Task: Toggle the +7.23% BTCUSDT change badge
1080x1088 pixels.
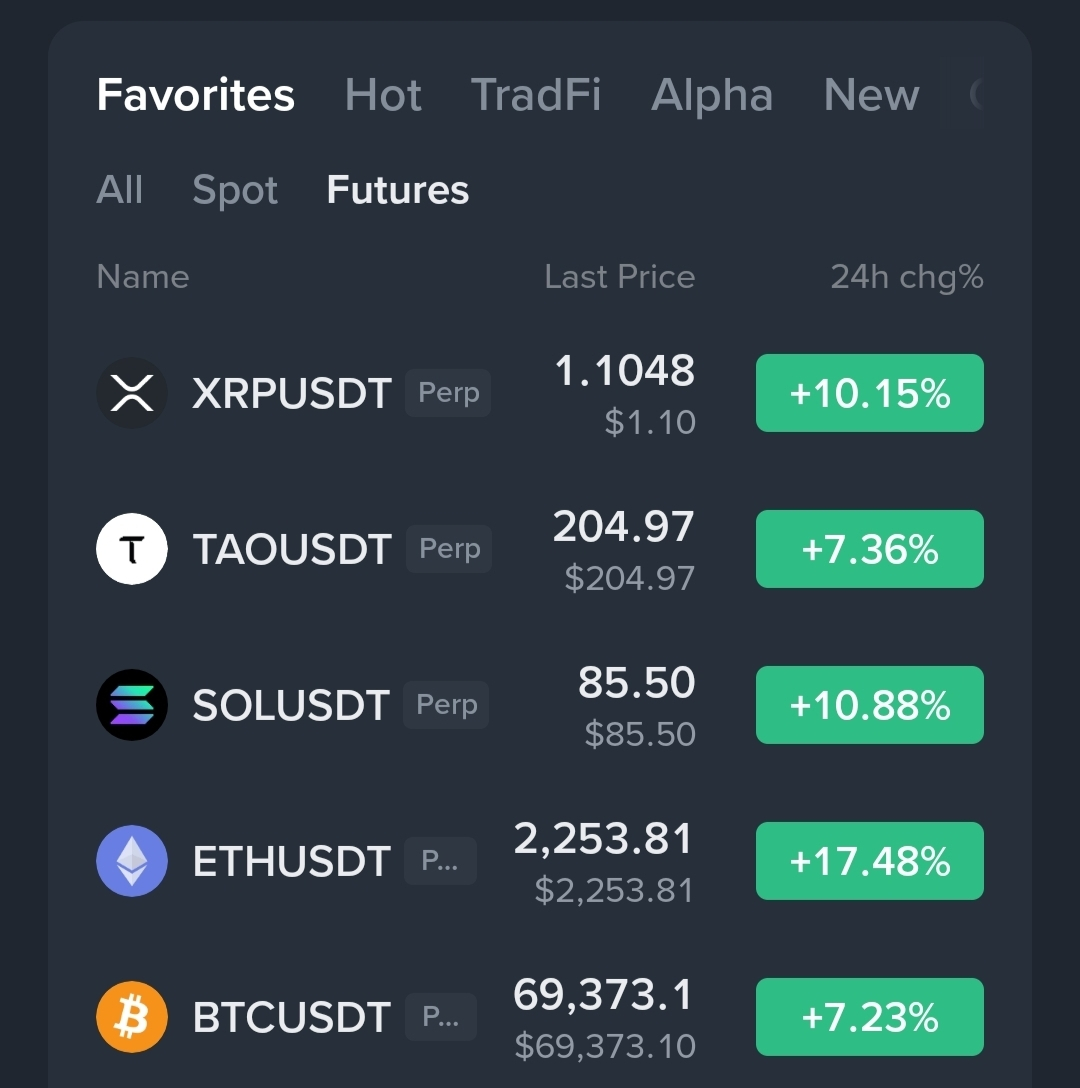Action: point(870,1017)
